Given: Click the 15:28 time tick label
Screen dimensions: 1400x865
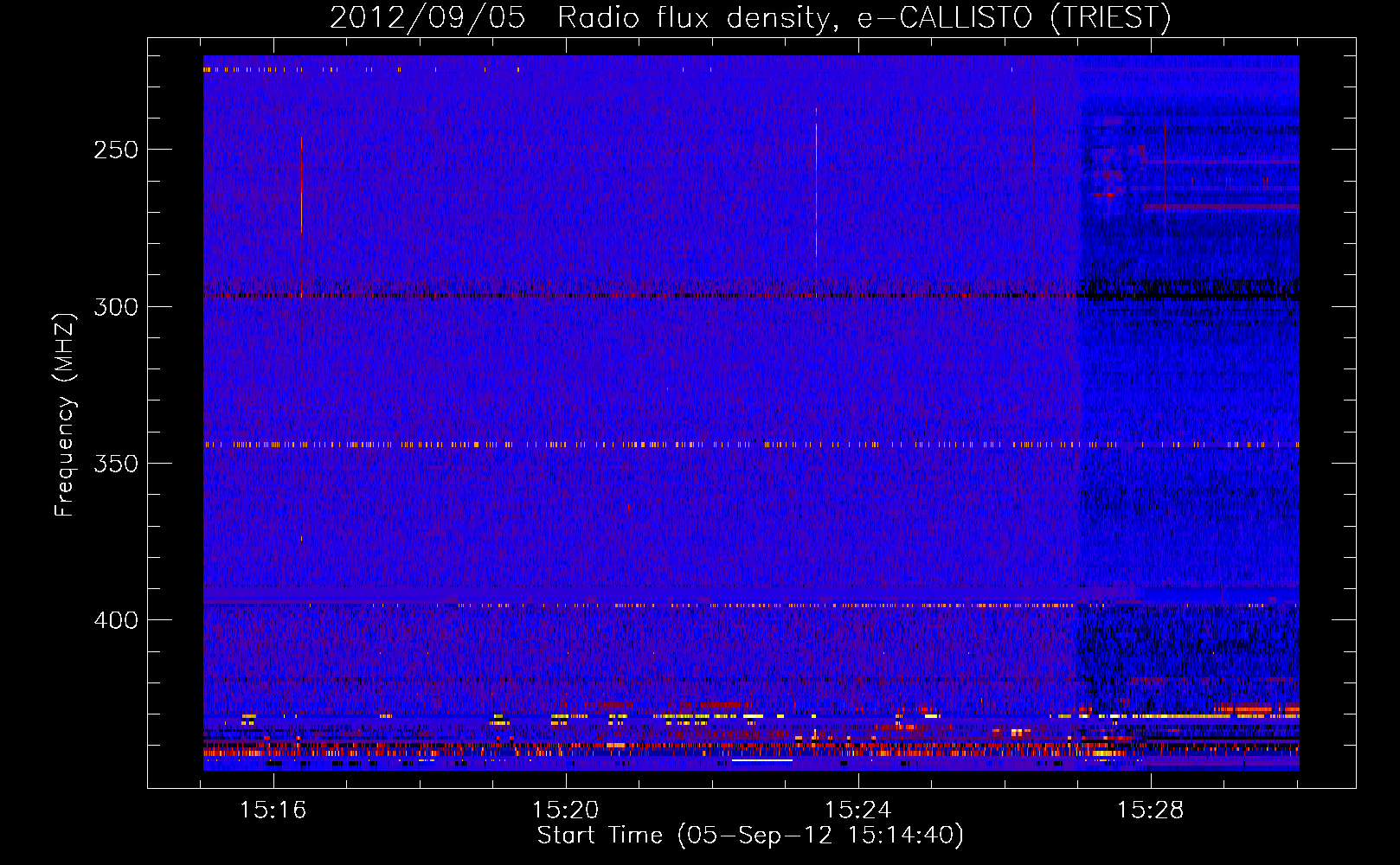Looking at the screenshot, I should coord(1151,811).
